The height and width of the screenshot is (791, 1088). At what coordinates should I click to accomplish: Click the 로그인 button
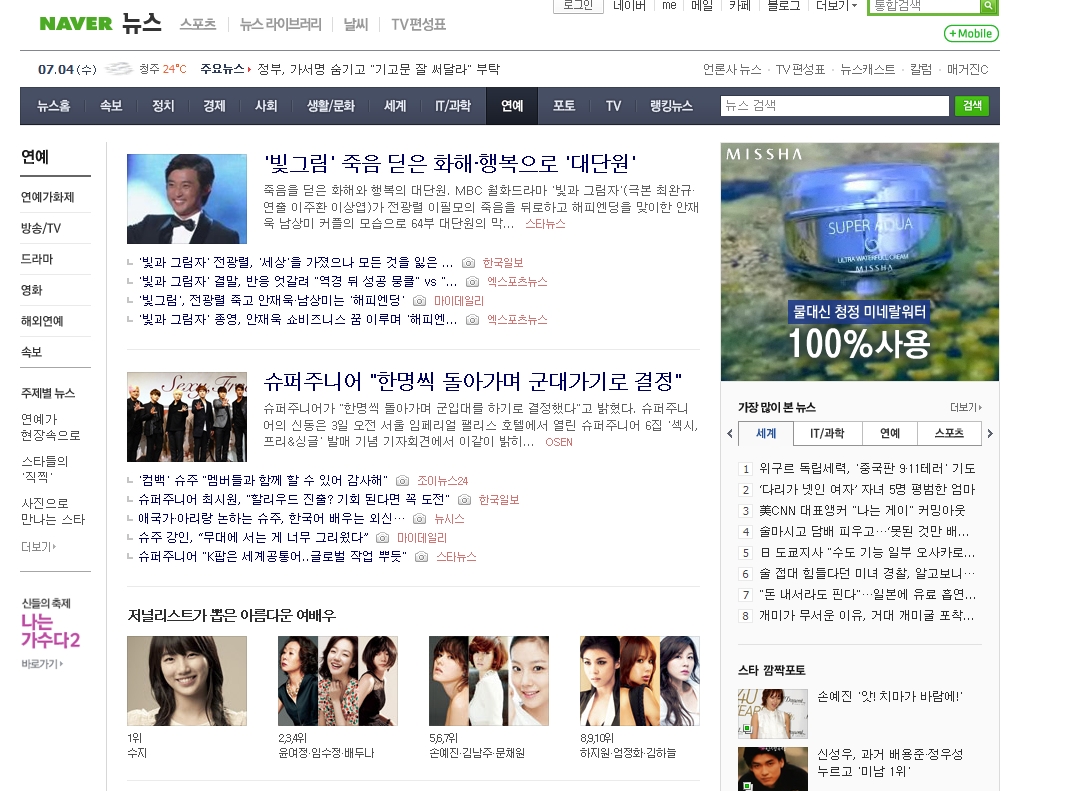coord(578,6)
